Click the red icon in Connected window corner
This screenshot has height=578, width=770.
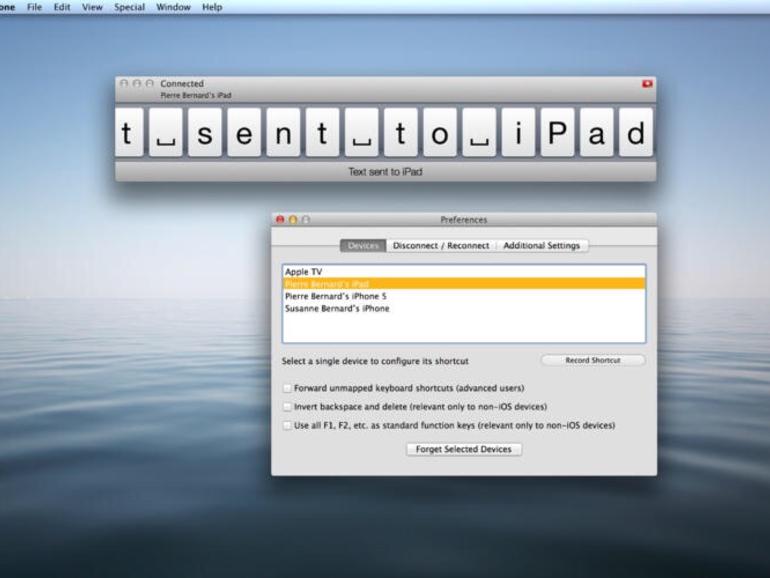(x=647, y=84)
